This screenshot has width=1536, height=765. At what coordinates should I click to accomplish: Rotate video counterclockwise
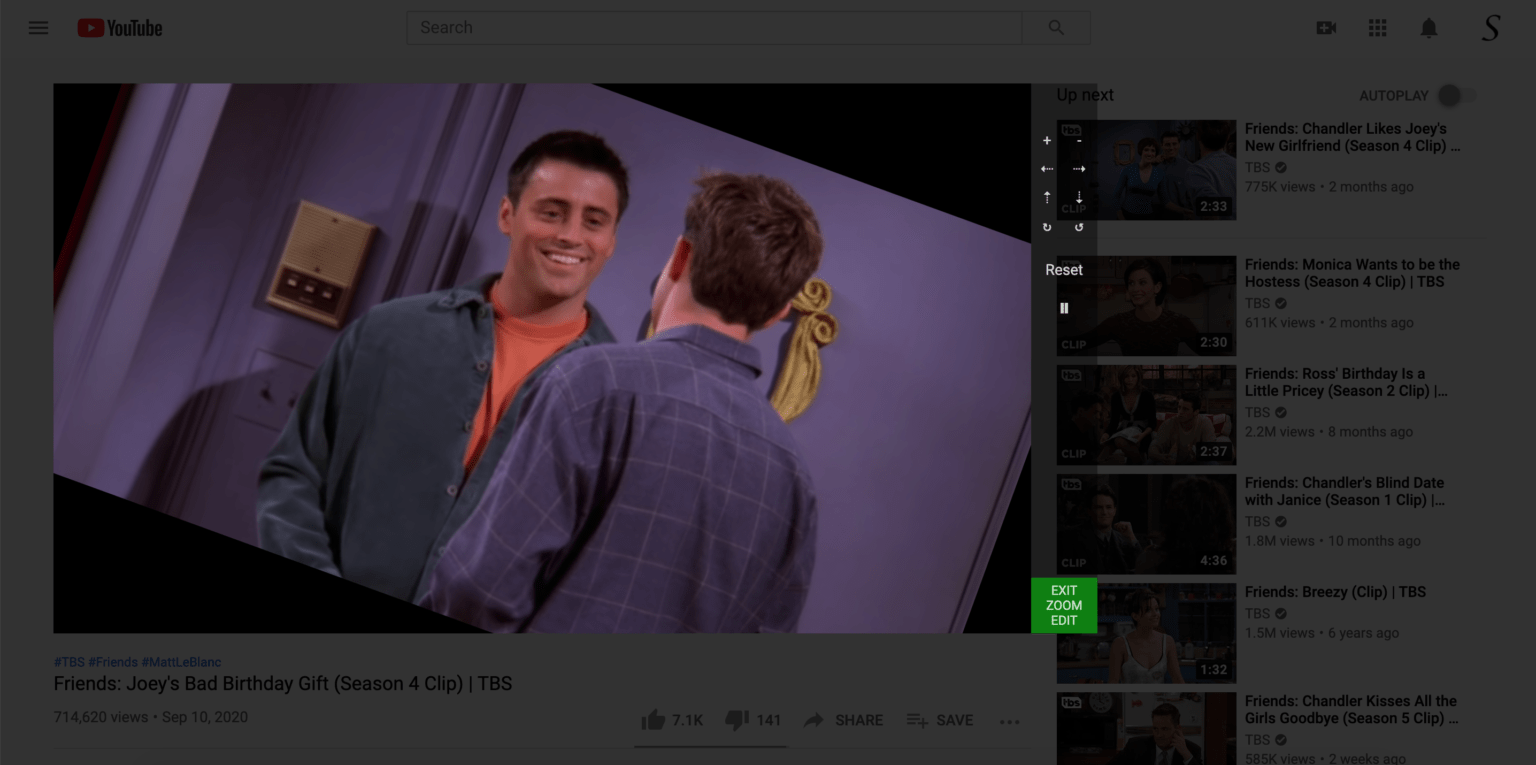click(x=1079, y=227)
